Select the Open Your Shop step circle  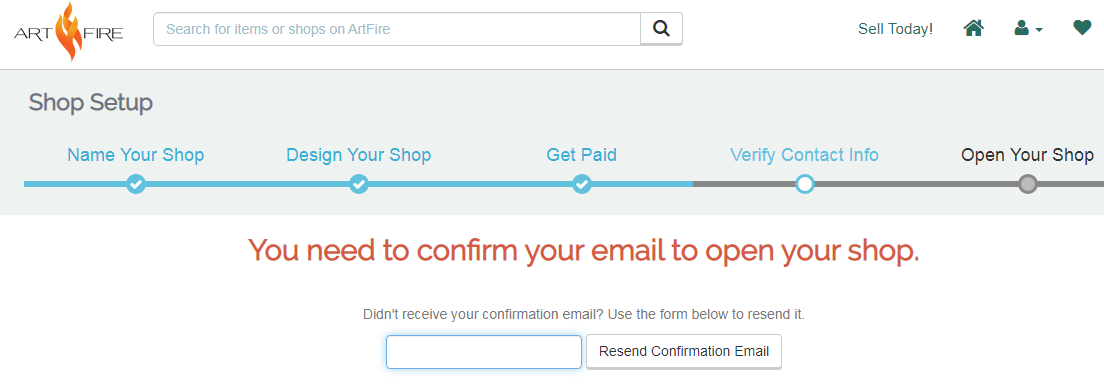tap(1028, 184)
